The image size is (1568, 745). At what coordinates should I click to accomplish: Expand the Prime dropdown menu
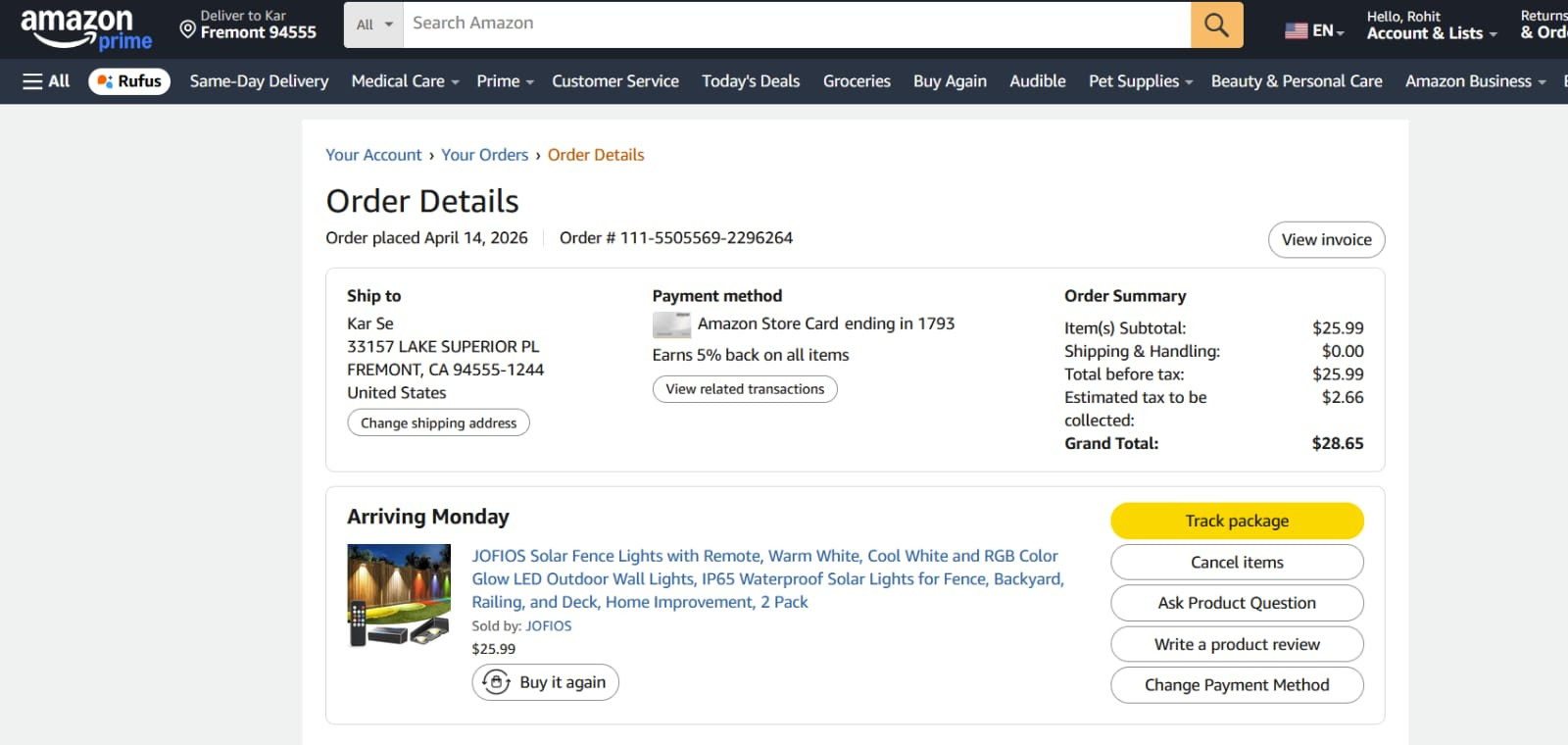pyautogui.click(x=504, y=81)
